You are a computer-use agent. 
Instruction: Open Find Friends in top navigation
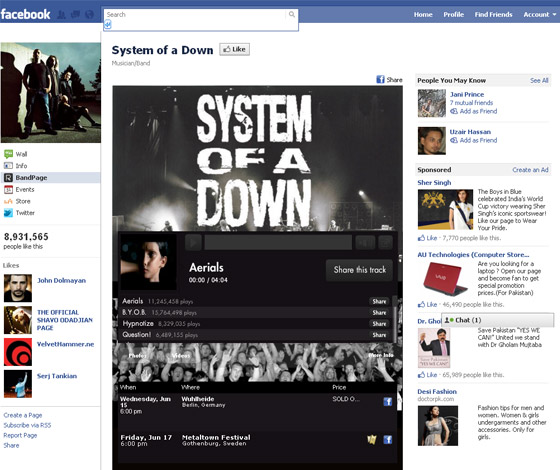pos(493,15)
